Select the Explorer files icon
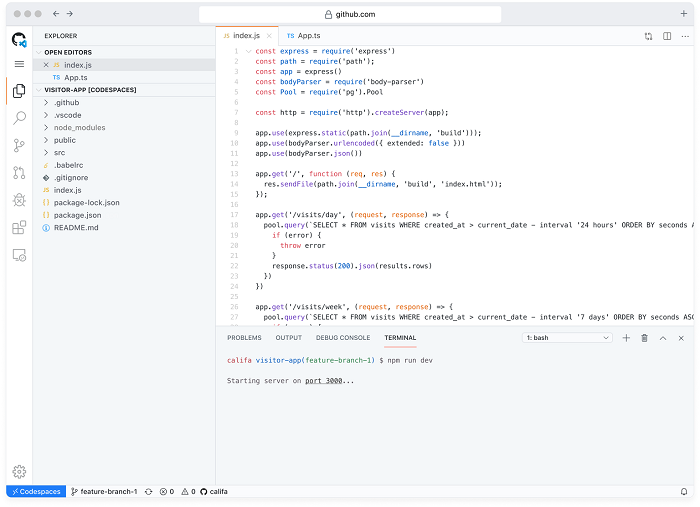700x507 pixels. (x=19, y=91)
